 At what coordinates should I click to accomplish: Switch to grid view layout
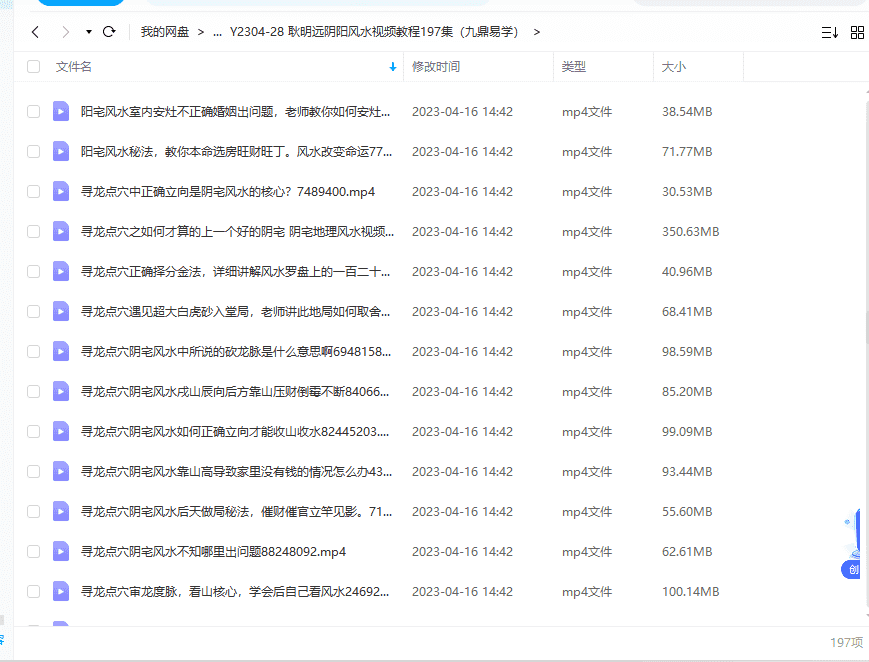(857, 32)
